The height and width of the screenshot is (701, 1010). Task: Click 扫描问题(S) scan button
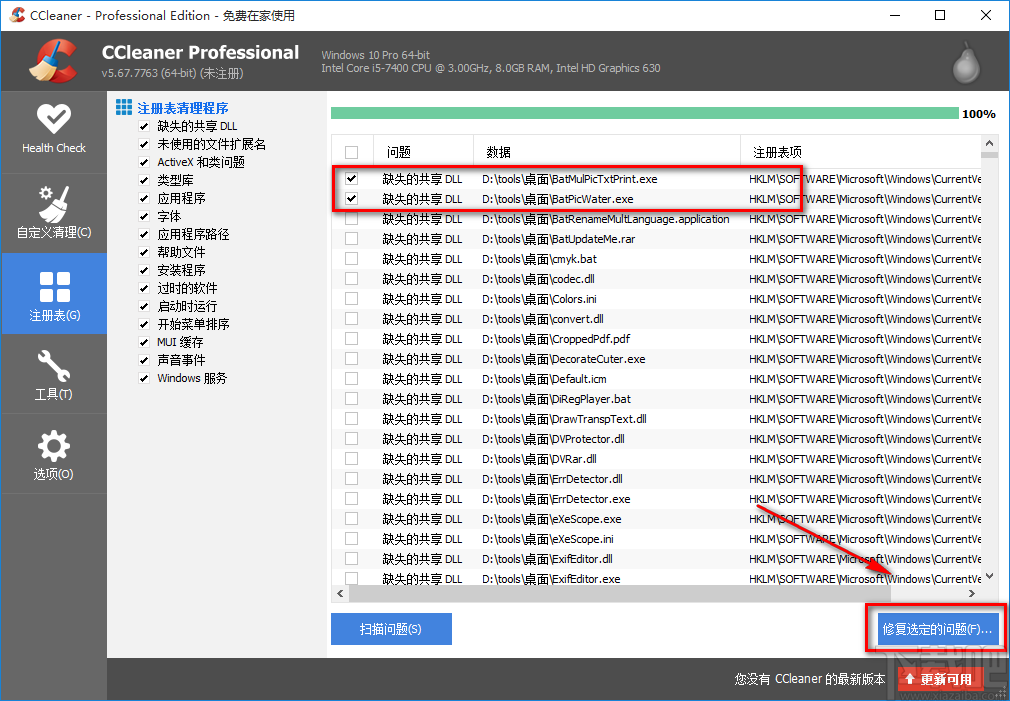391,629
